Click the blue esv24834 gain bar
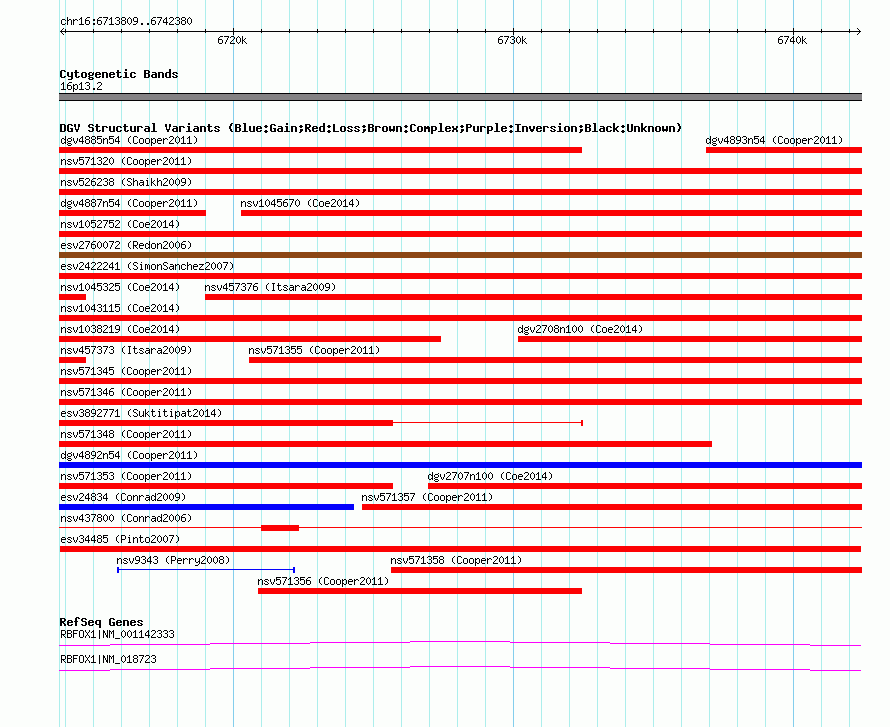This screenshot has width=890, height=727. click(207, 507)
